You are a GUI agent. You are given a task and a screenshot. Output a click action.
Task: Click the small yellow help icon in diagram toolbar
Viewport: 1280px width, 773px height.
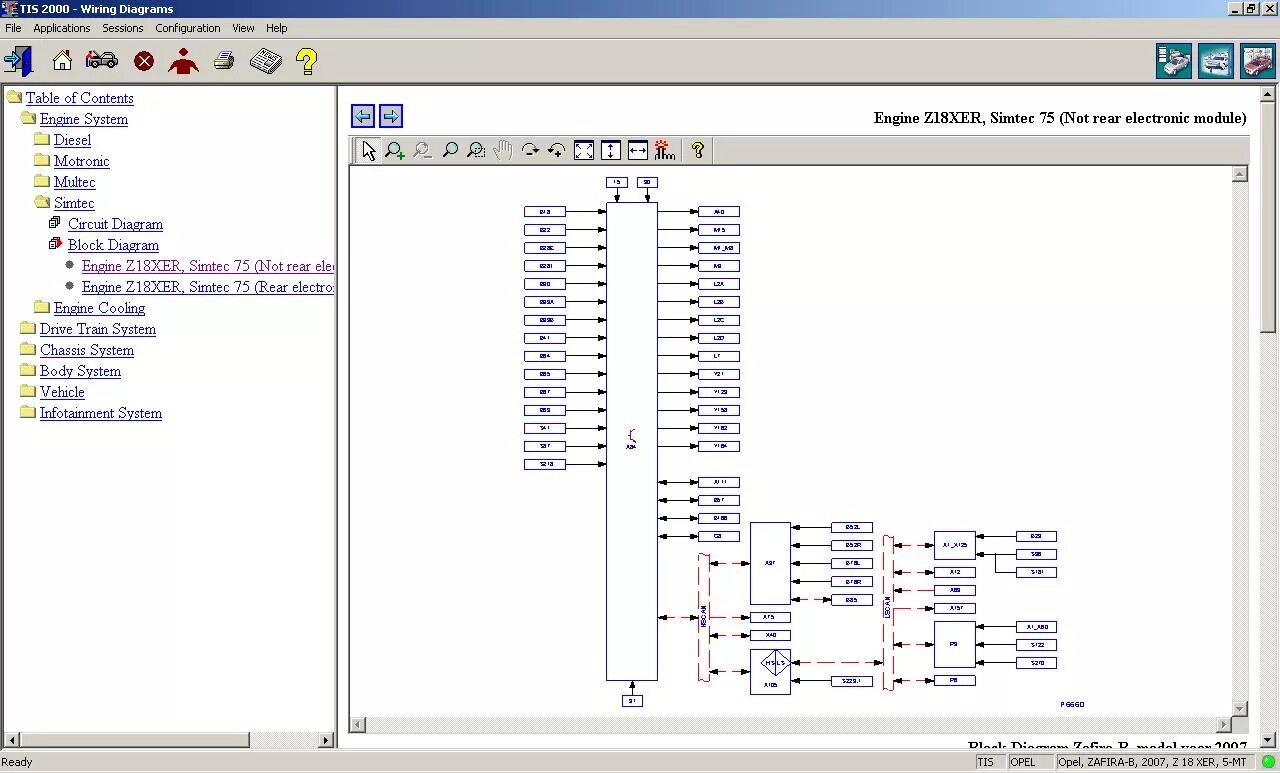click(x=697, y=150)
